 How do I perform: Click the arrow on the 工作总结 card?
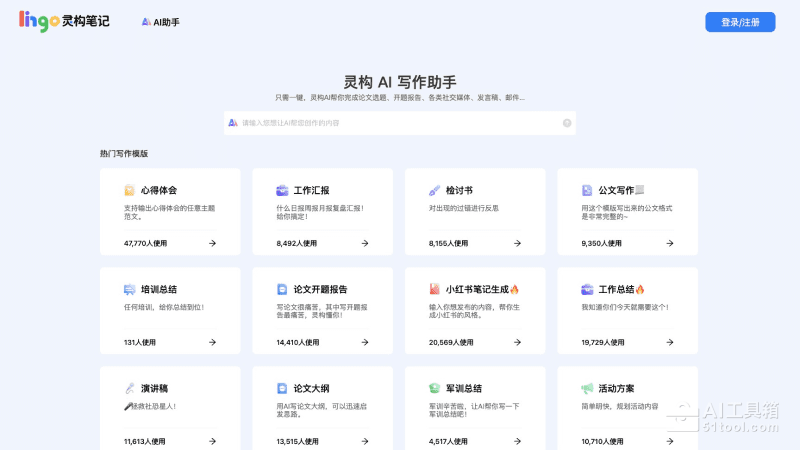pos(669,342)
